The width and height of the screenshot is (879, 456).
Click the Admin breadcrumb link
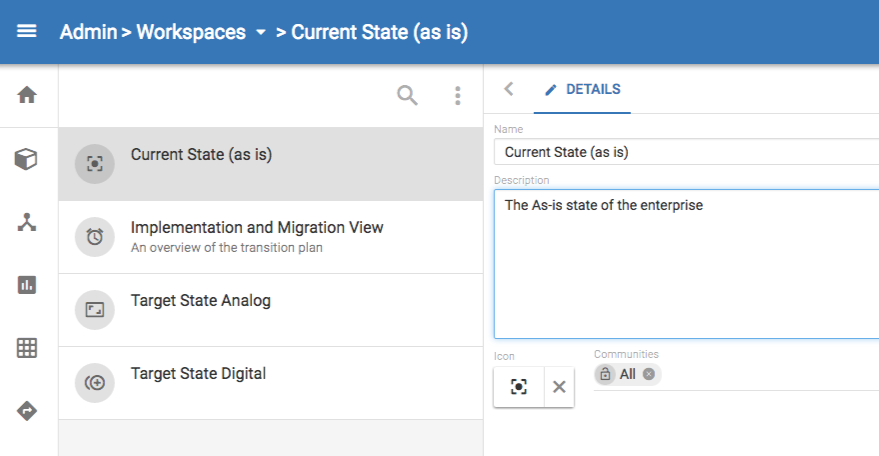(87, 32)
